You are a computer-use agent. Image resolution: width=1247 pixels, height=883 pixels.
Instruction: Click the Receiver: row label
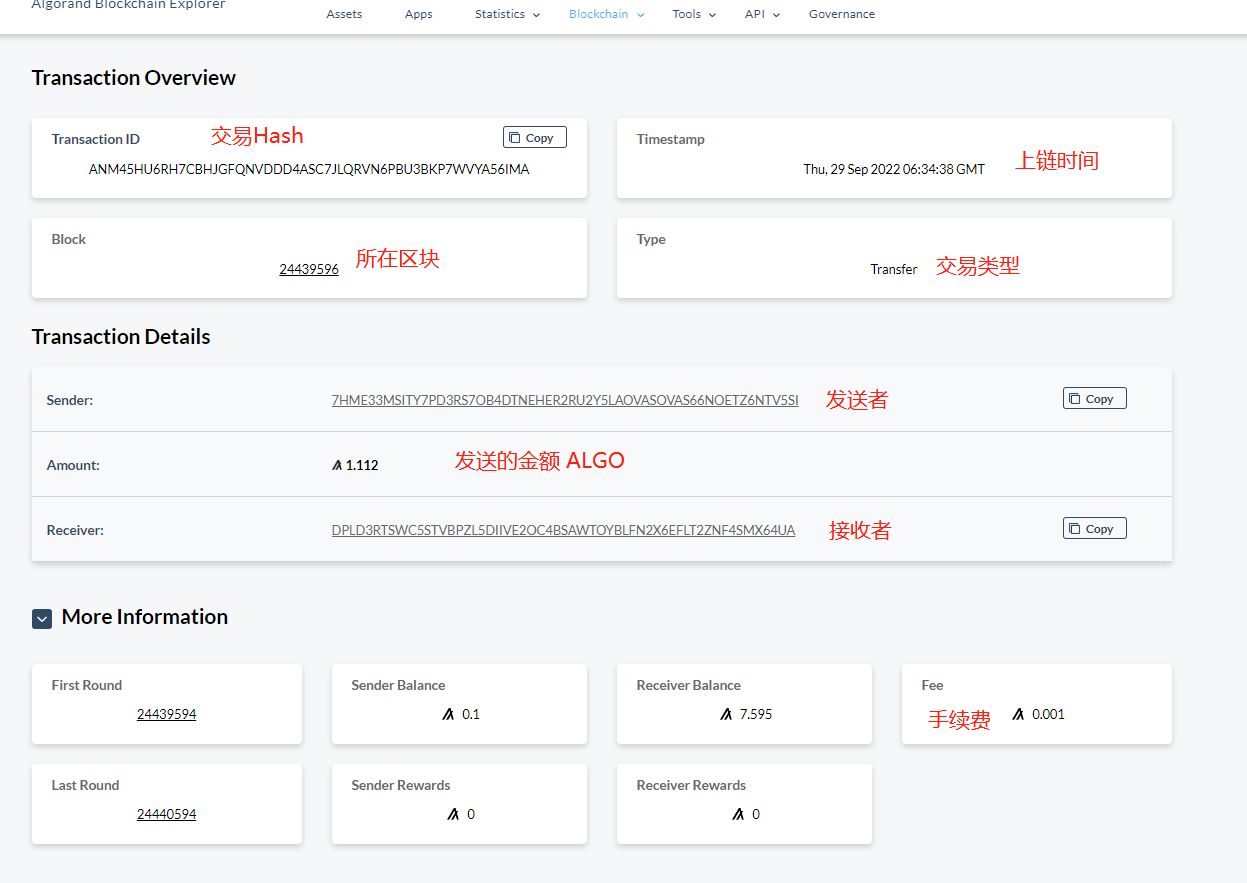(75, 530)
